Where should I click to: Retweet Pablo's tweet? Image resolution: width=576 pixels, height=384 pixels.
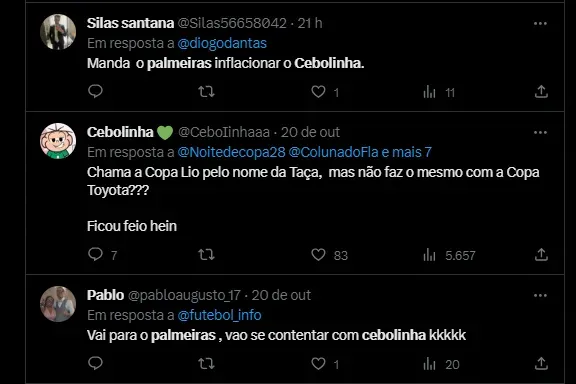click(206, 363)
